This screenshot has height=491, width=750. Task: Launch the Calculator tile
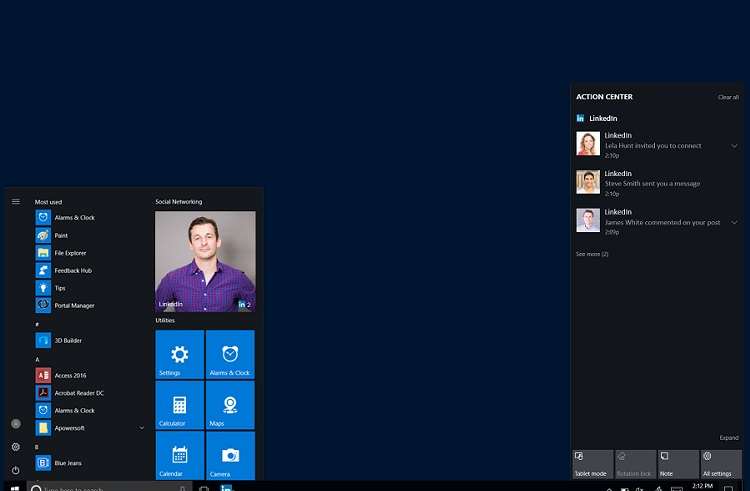click(x=179, y=405)
